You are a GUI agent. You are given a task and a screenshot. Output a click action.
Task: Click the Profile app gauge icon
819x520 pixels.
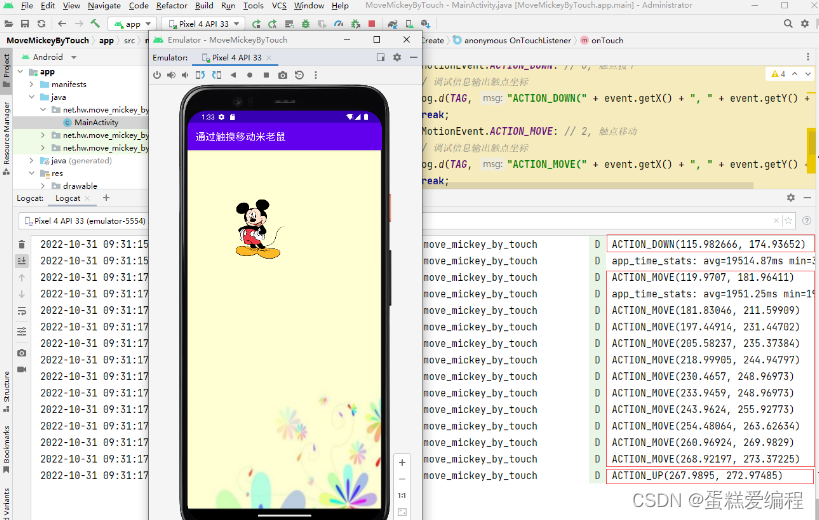(338, 24)
